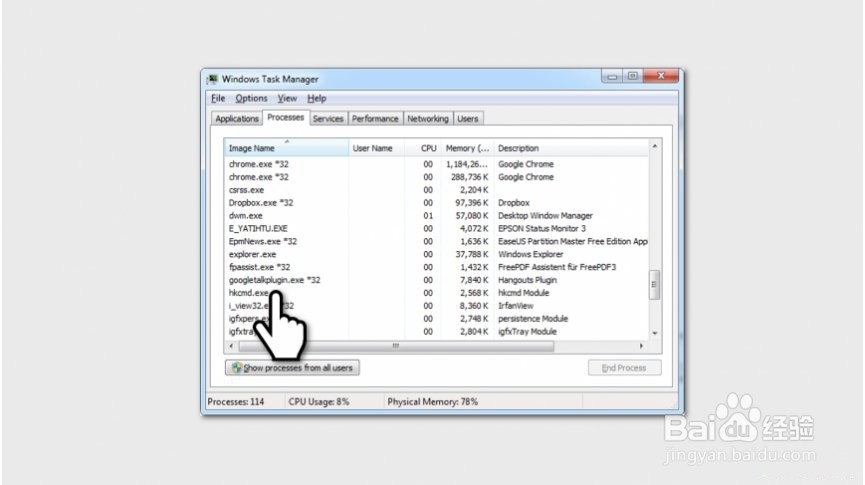This screenshot has width=865, height=485.
Task: Switch to the Services tab
Action: tap(328, 119)
